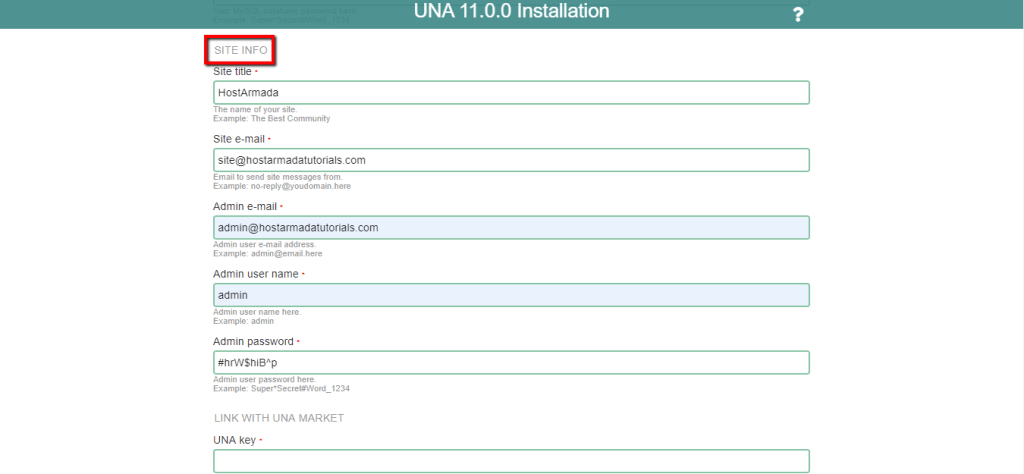The width and height of the screenshot is (1024, 474).
Task: Click the Admin password input field
Action: point(511,362)
